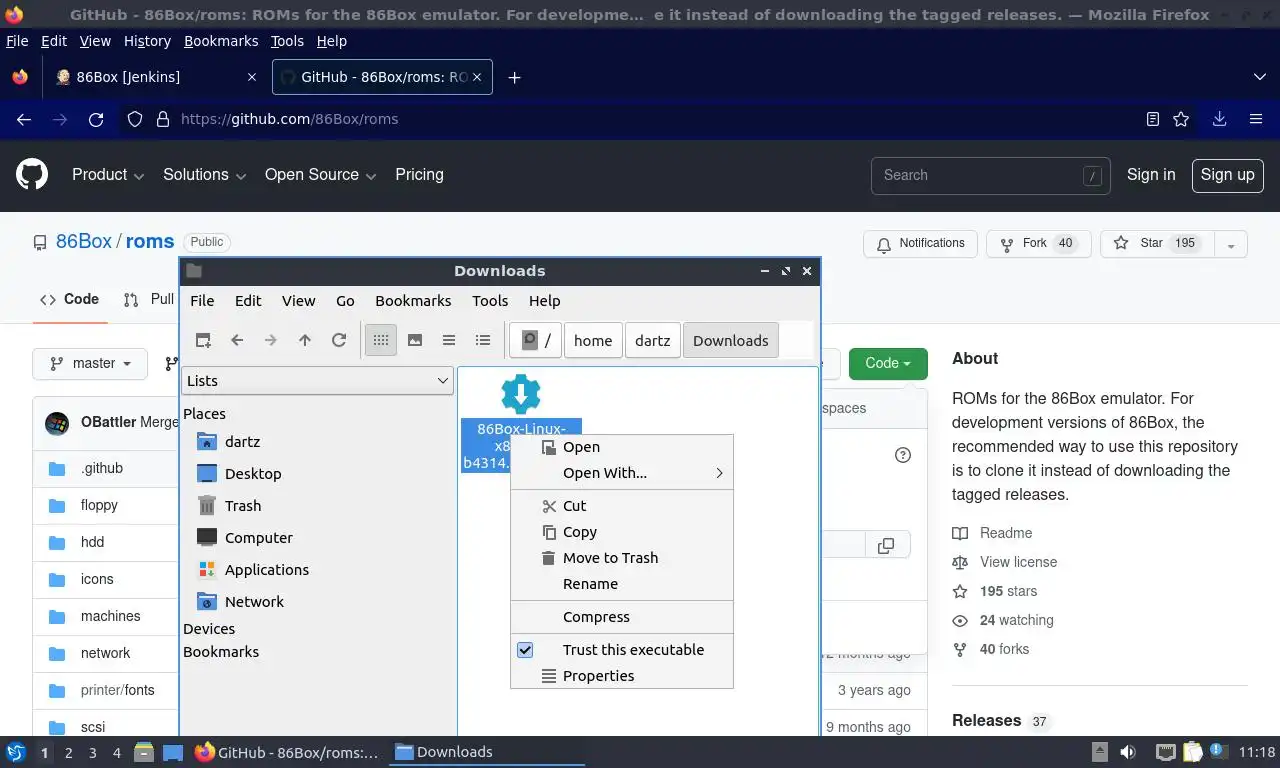Expand GitHub Solutions menu
Viewport: 1280px width, 768px height.
(204, 174)
